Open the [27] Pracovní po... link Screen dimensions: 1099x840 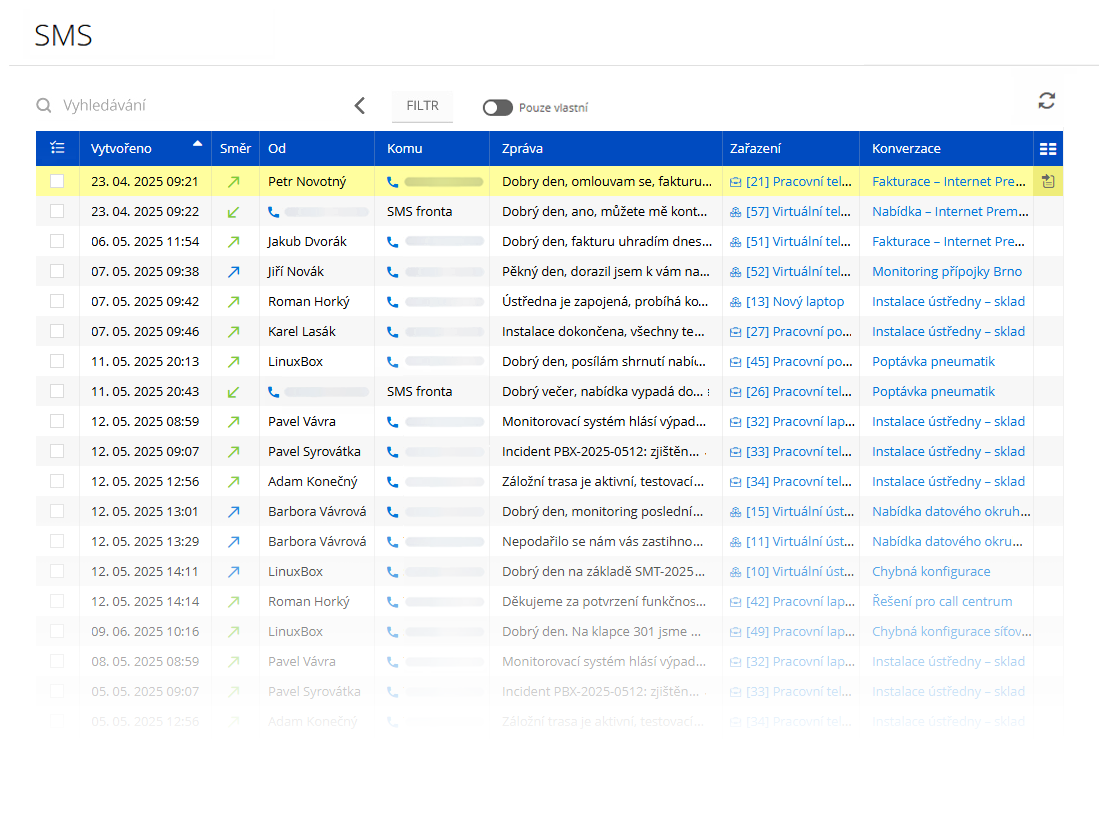[x=799, y=332]
